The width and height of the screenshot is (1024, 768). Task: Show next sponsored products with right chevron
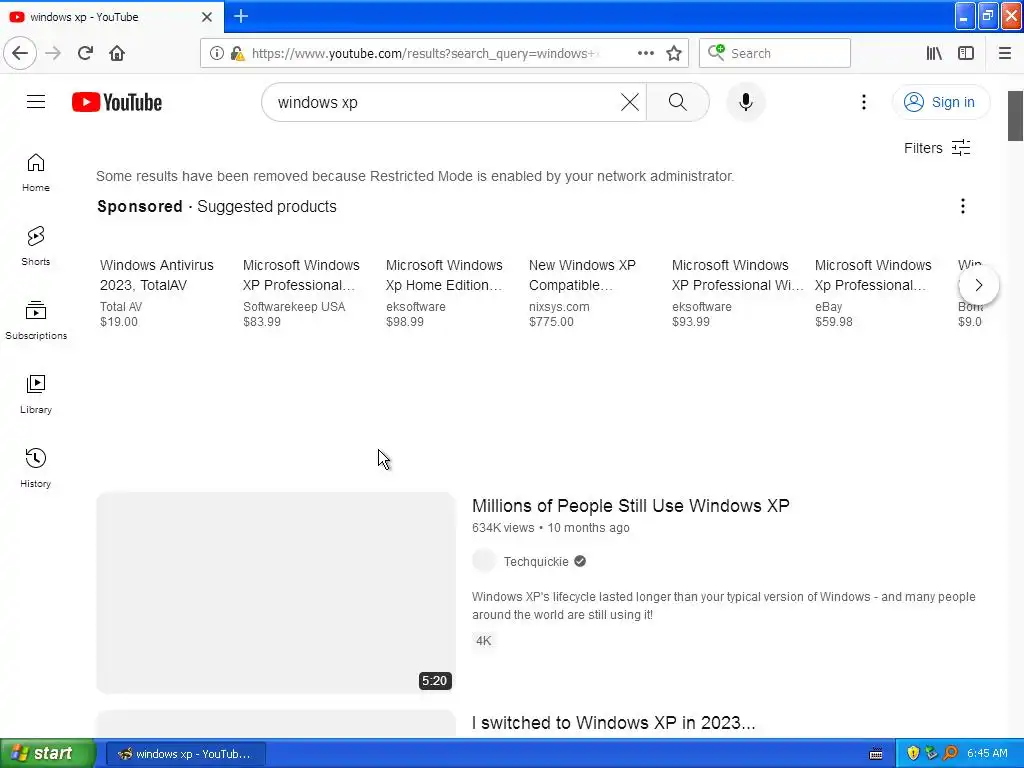978,285
